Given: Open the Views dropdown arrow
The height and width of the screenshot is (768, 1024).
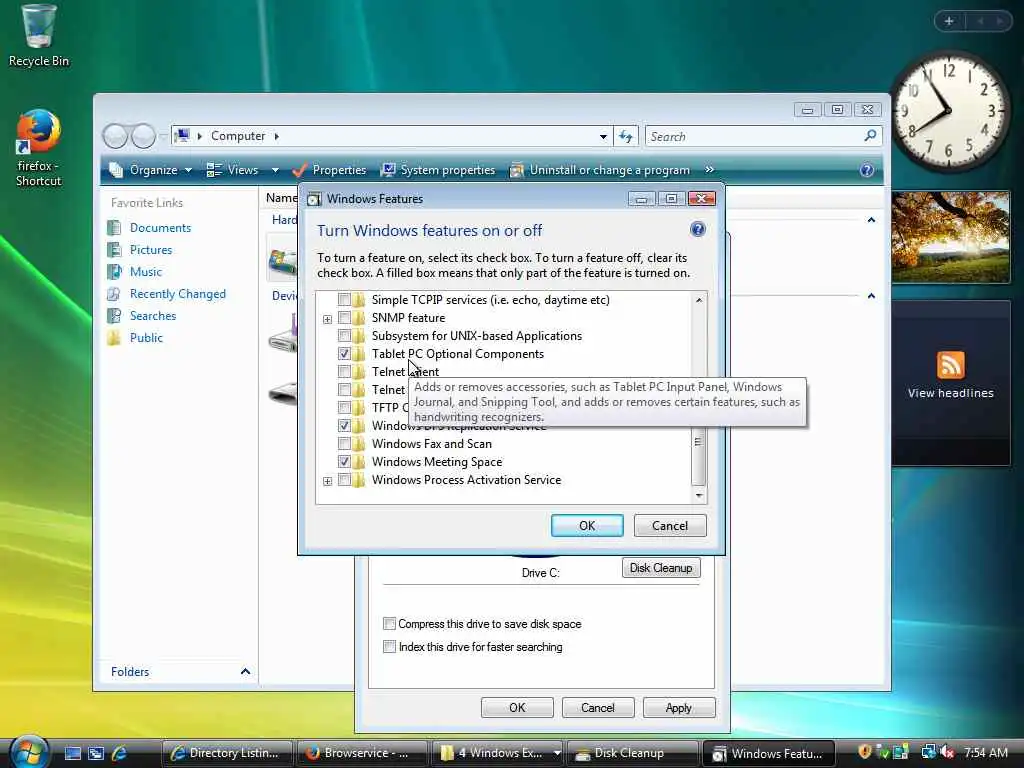Looking at the screenshot, I should coord(275,170).
